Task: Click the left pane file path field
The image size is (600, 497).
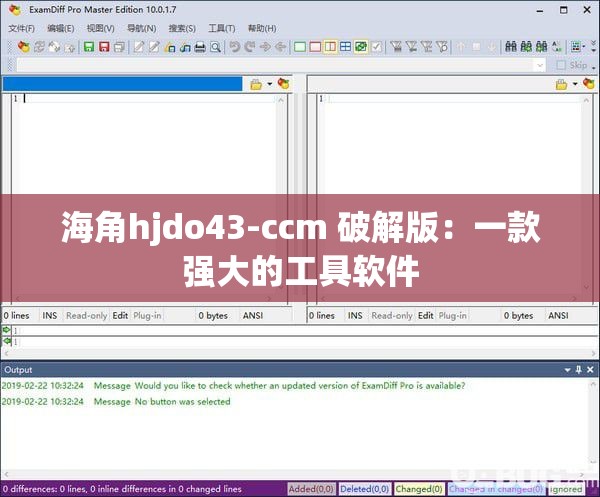Action: 122,84
